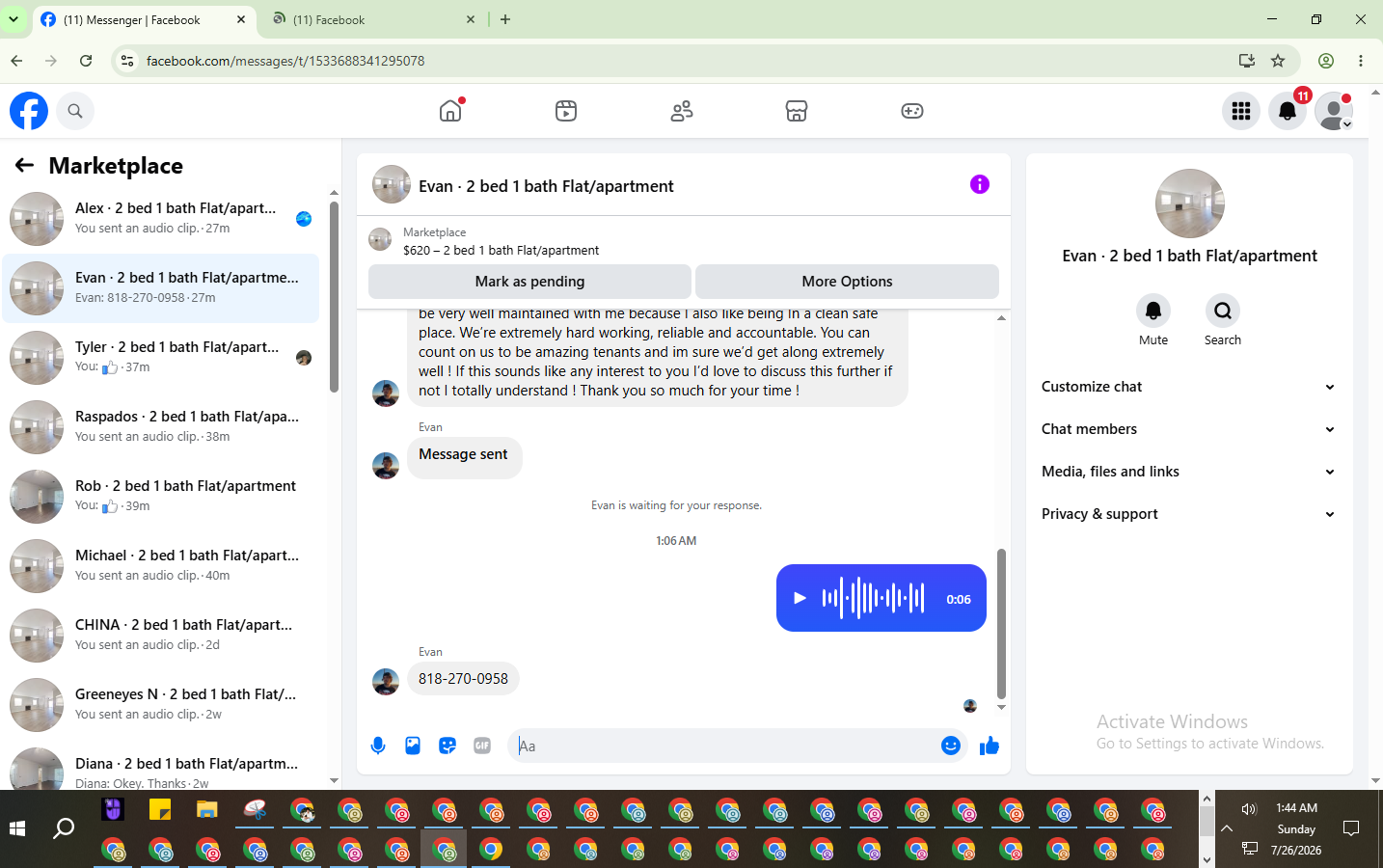Open the Chrome profile icon
Image resolution: width=1383 pixels, height=868 pixels.
coord(1326,61)
